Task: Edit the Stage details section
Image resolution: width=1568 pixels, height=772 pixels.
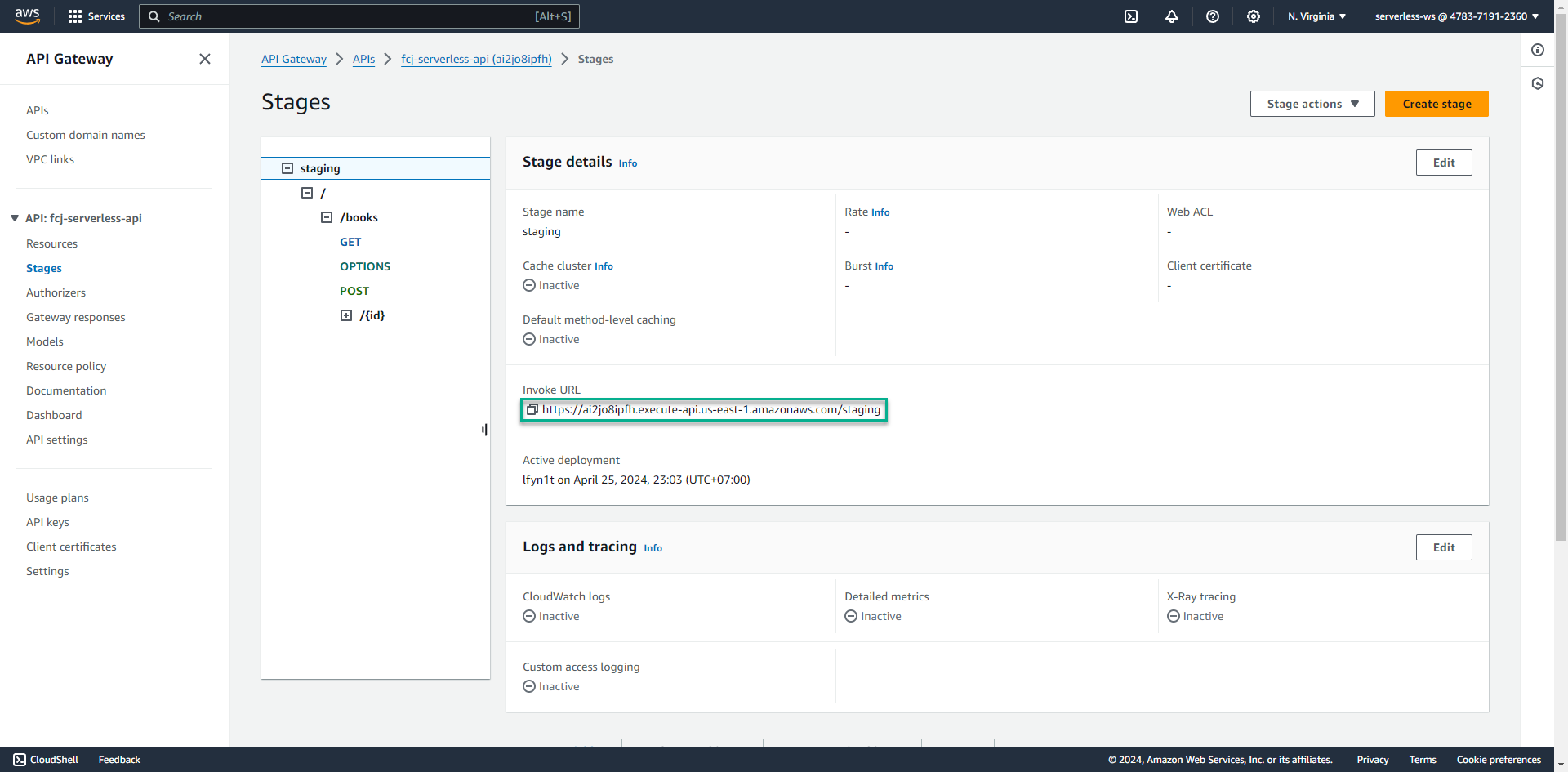Action: tap(1444, 163)
